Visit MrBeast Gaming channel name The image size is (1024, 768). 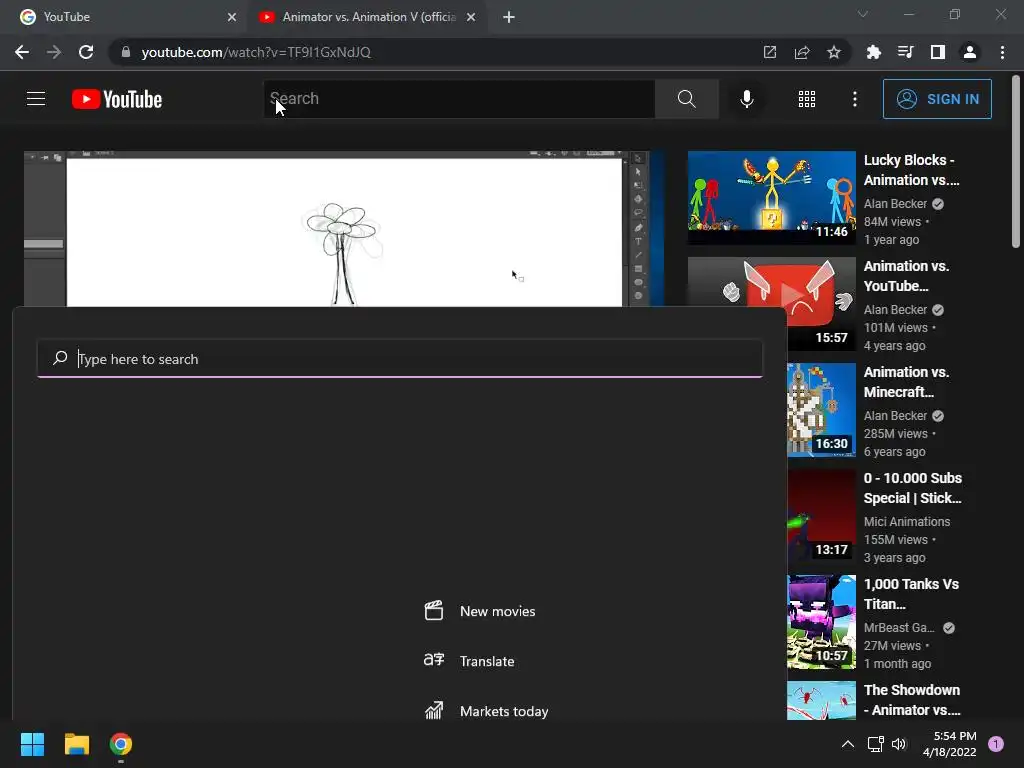pyautogui.click(x=899, y=628)
